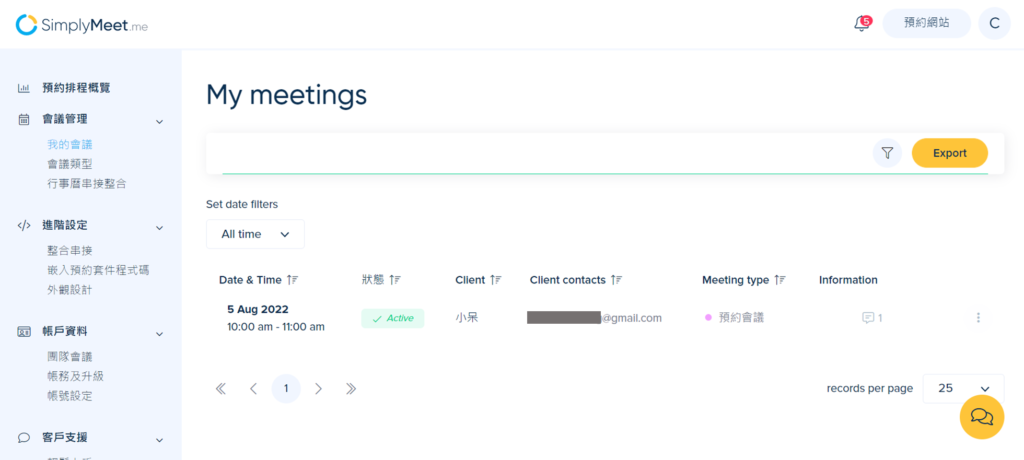Collapse the 會議管理 sidebar section
The height and width of the screenshot is (460, 1024).
(x=159, y=122)
